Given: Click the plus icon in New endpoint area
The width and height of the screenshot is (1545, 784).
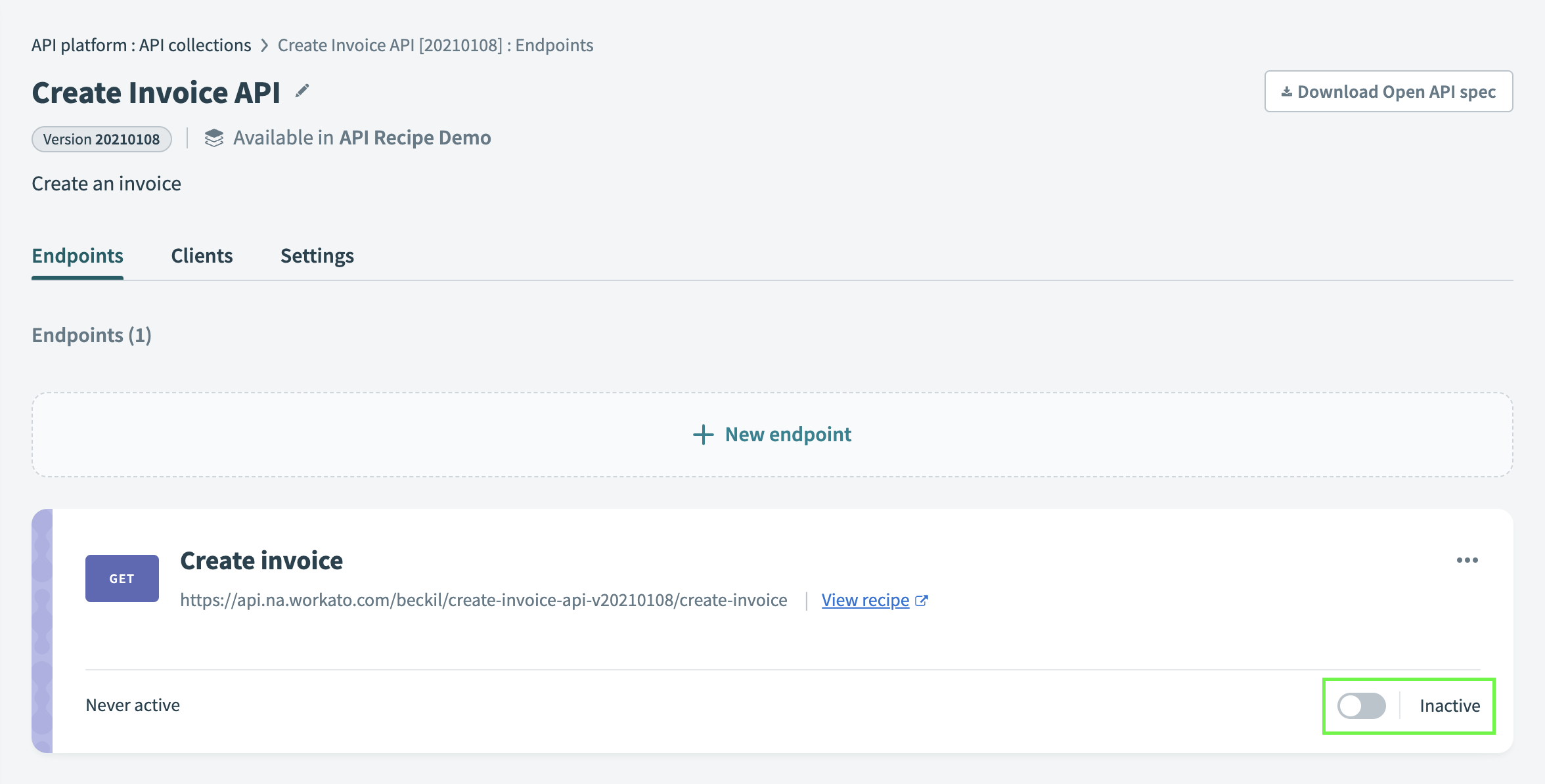Looking at the screenshot, I should [703, 434].
